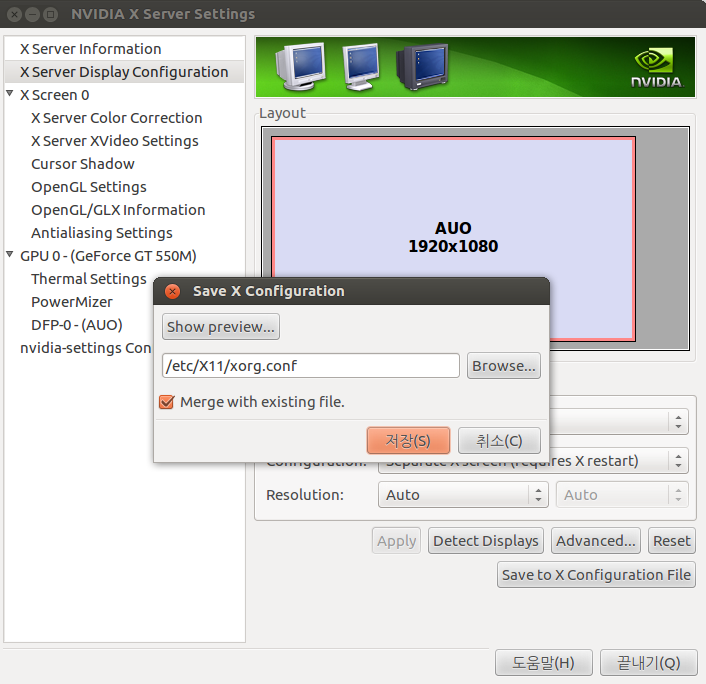
Task: Focus the /etc/X11/xorg.conf path field
Action: [311, 366]
